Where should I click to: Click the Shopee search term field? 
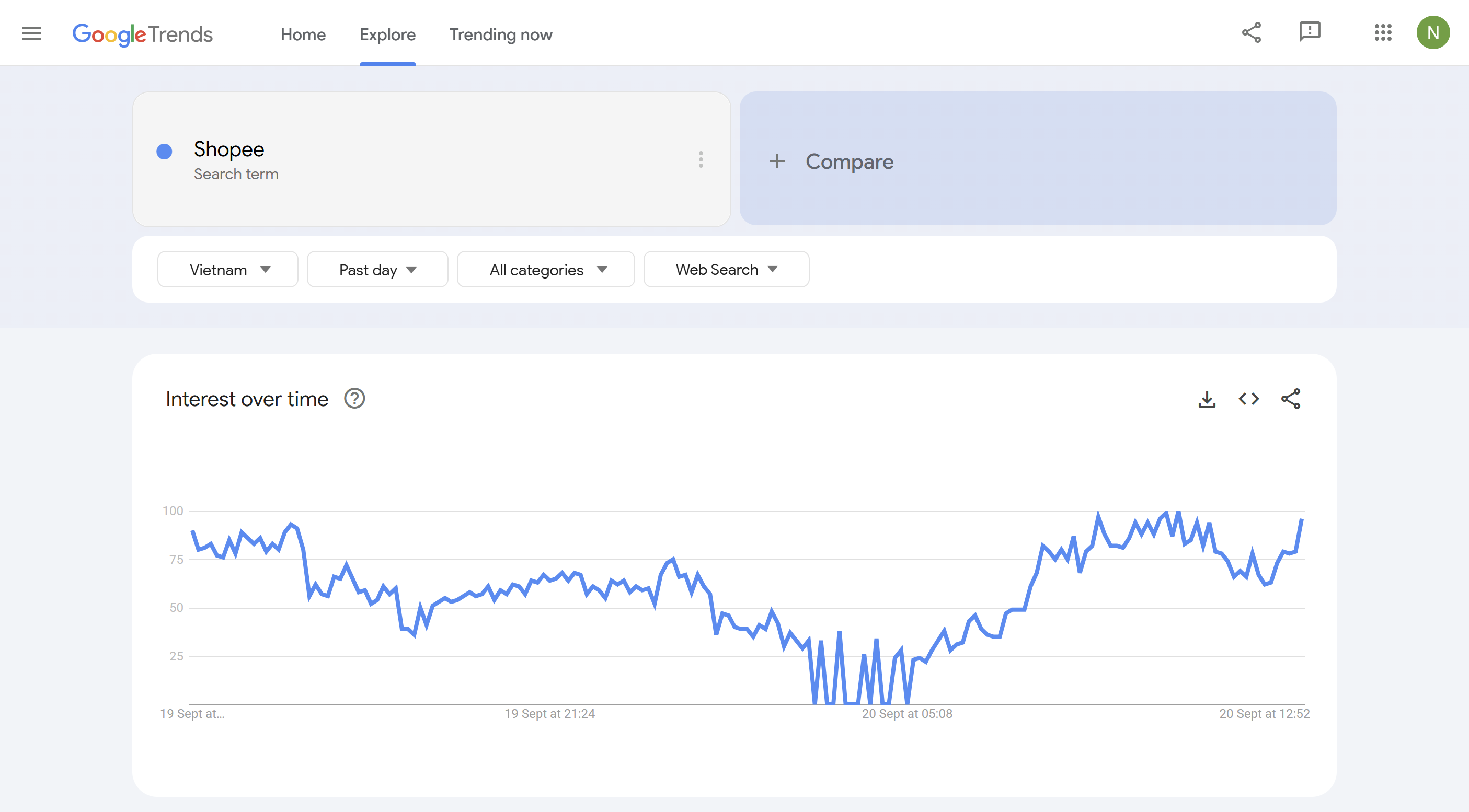pos(432,159)
